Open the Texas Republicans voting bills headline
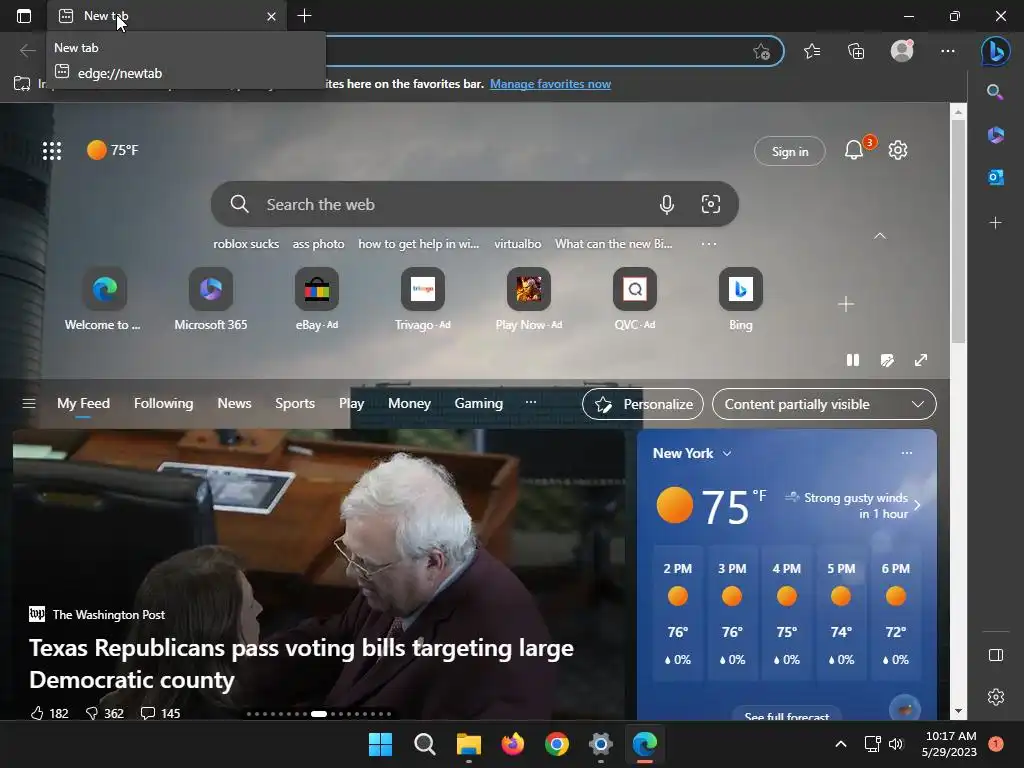 click(301, 664)
